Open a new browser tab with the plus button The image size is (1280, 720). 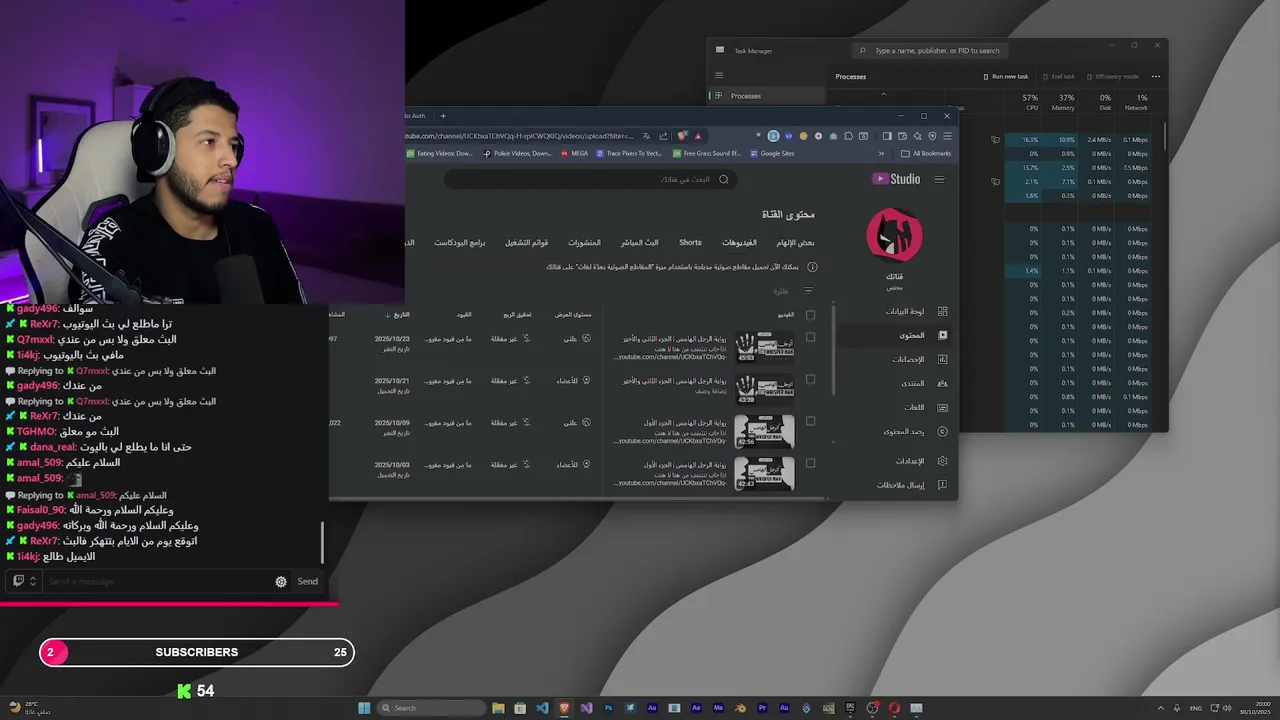tap(443, 116)
